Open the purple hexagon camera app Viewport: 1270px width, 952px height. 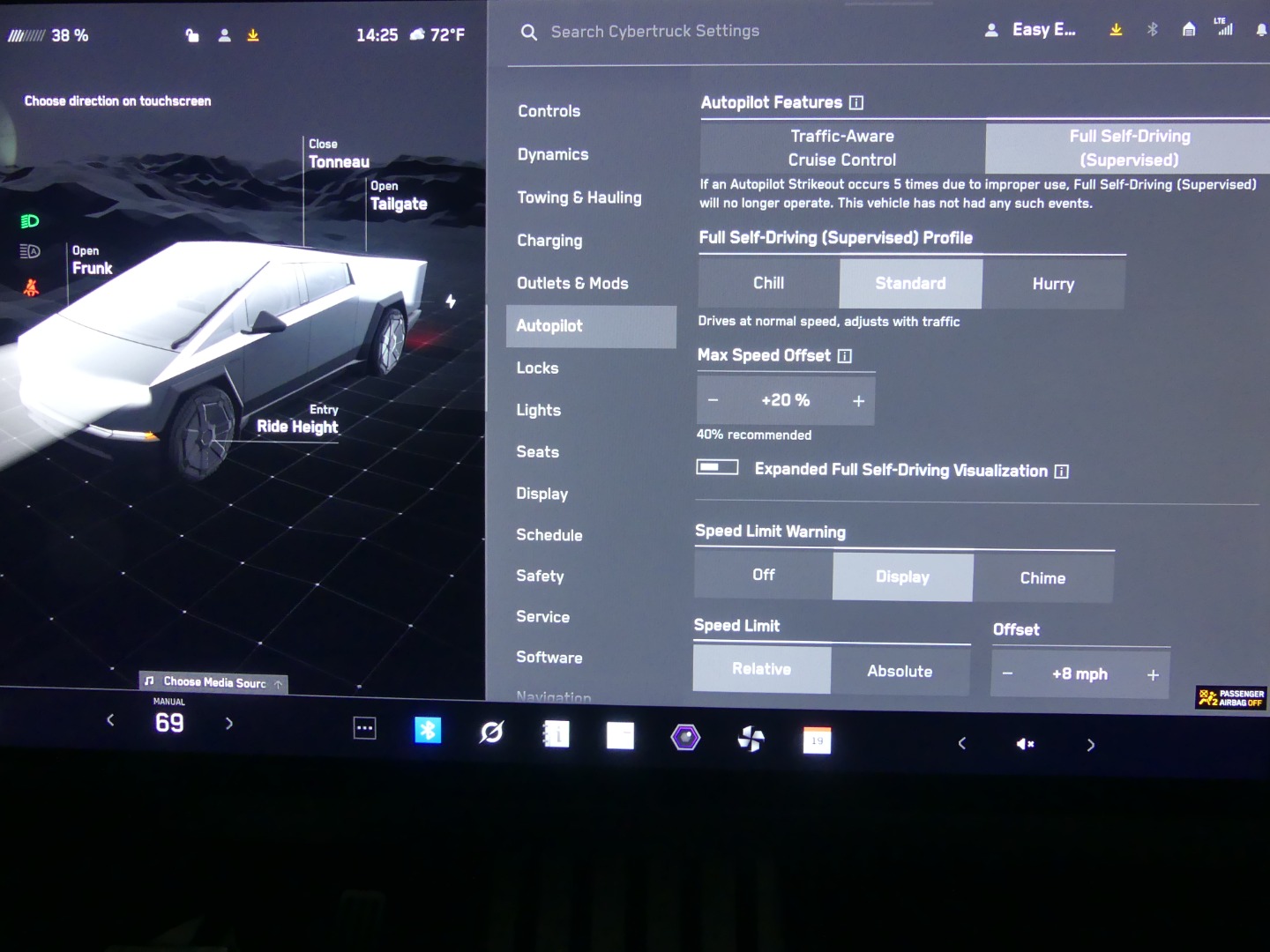(685, 737)
